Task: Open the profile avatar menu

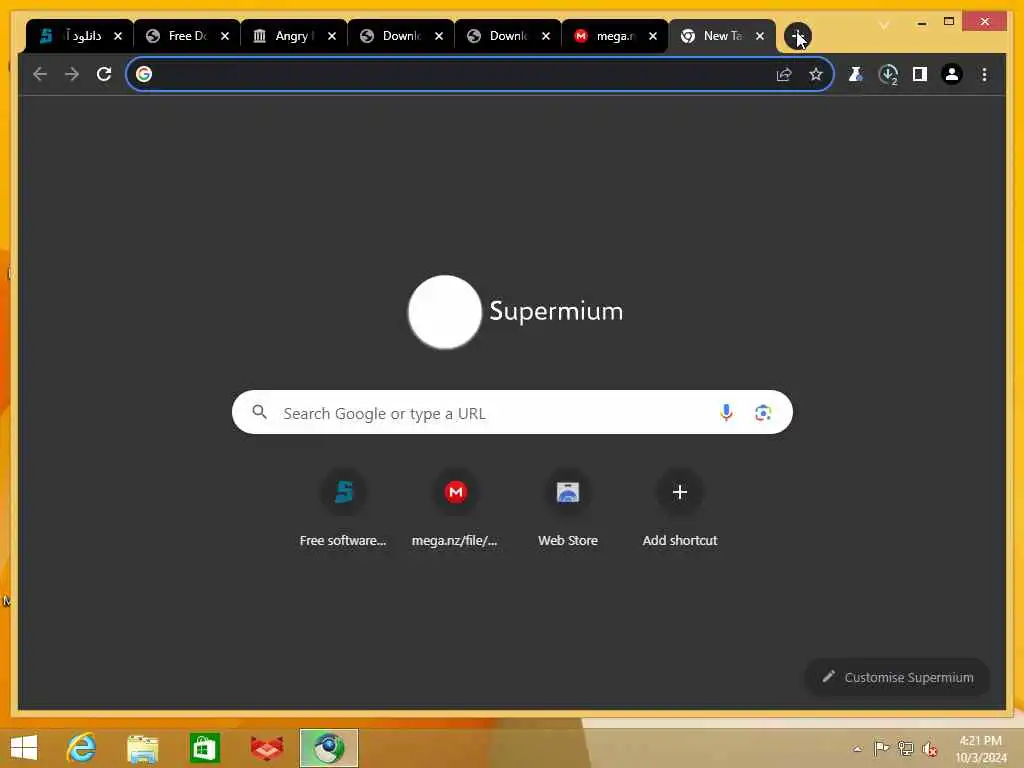Action: tap(952, 74)
